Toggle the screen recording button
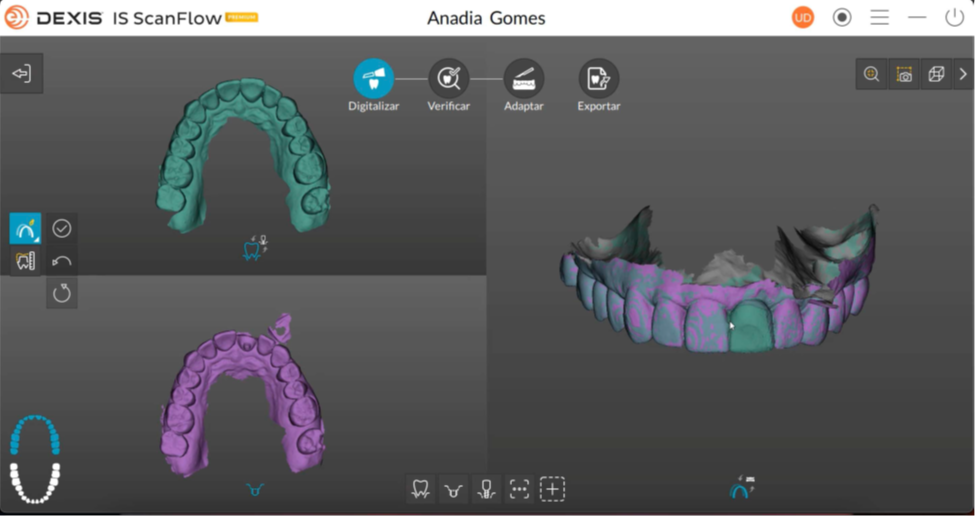The height and width of the screenshot is (516, 975). [842, 18]
